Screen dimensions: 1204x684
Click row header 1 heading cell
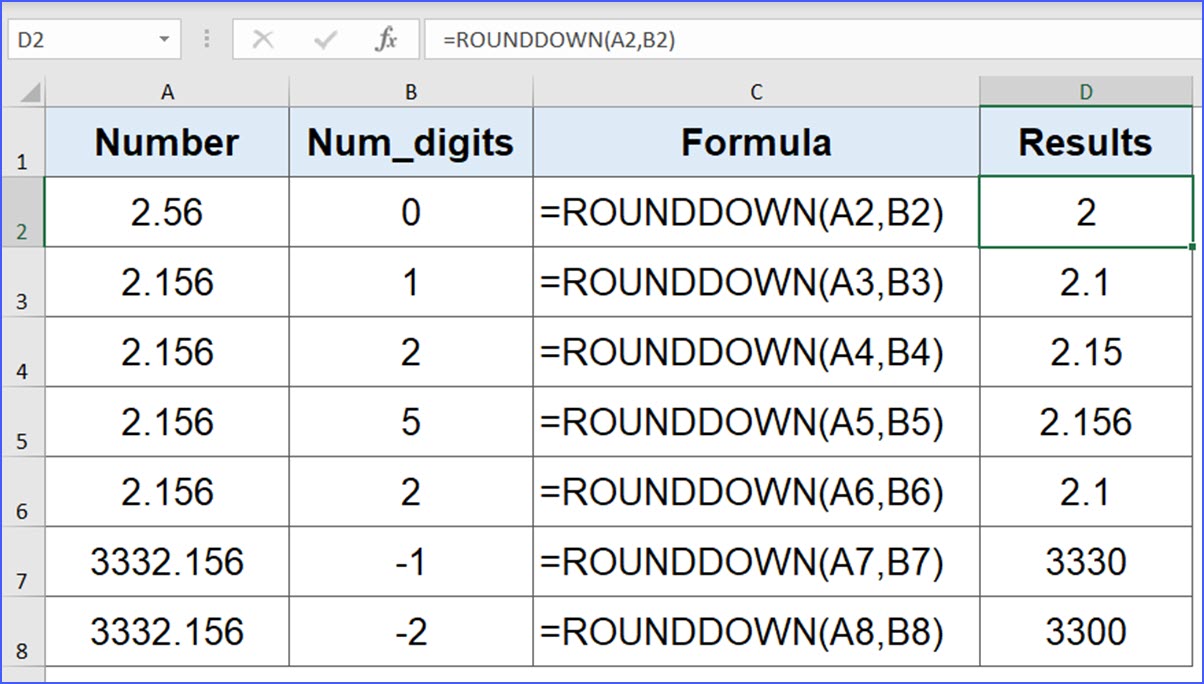click(x=24, y=142)
